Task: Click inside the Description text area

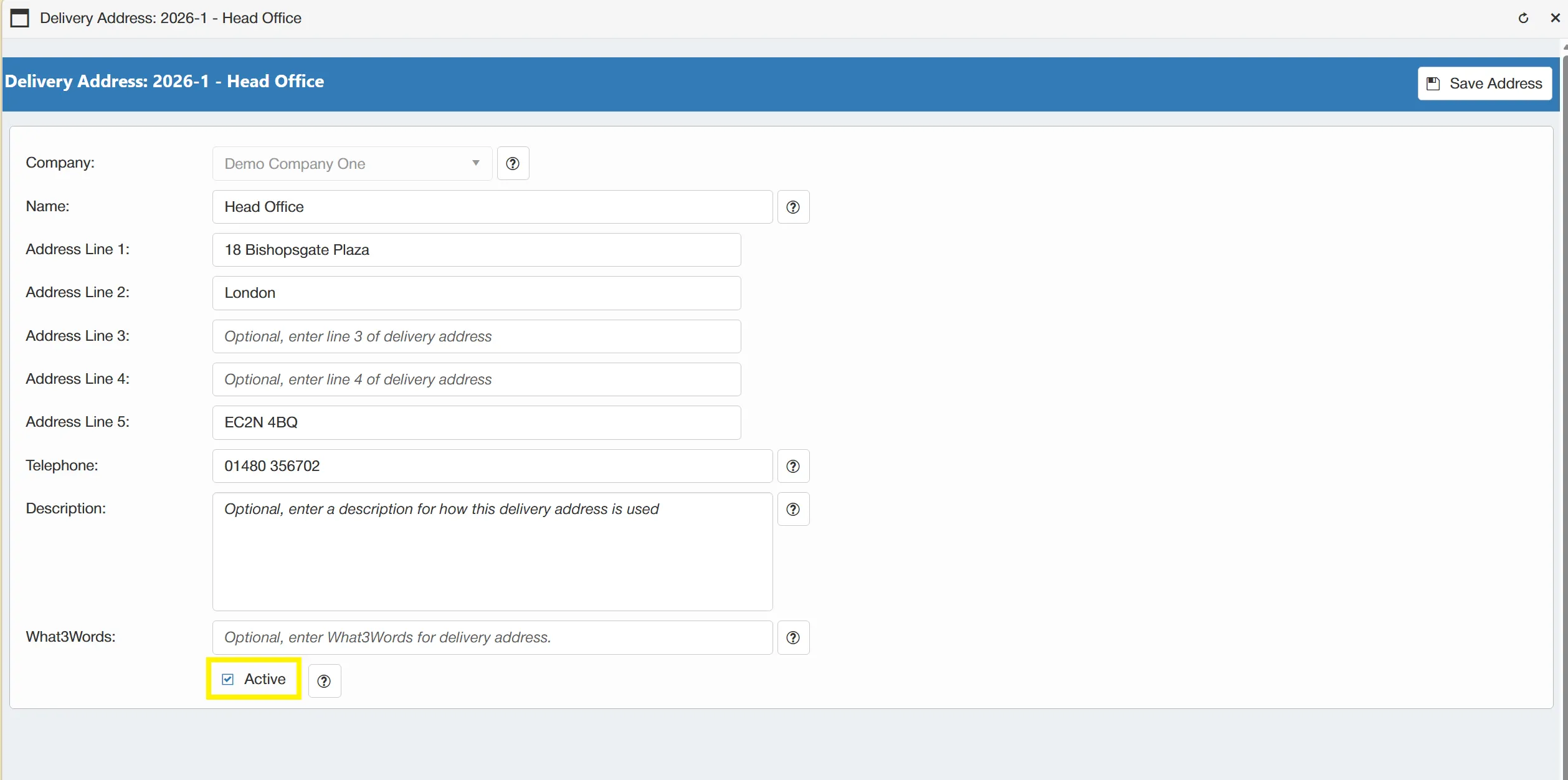Action: click(x=492, y=552)
